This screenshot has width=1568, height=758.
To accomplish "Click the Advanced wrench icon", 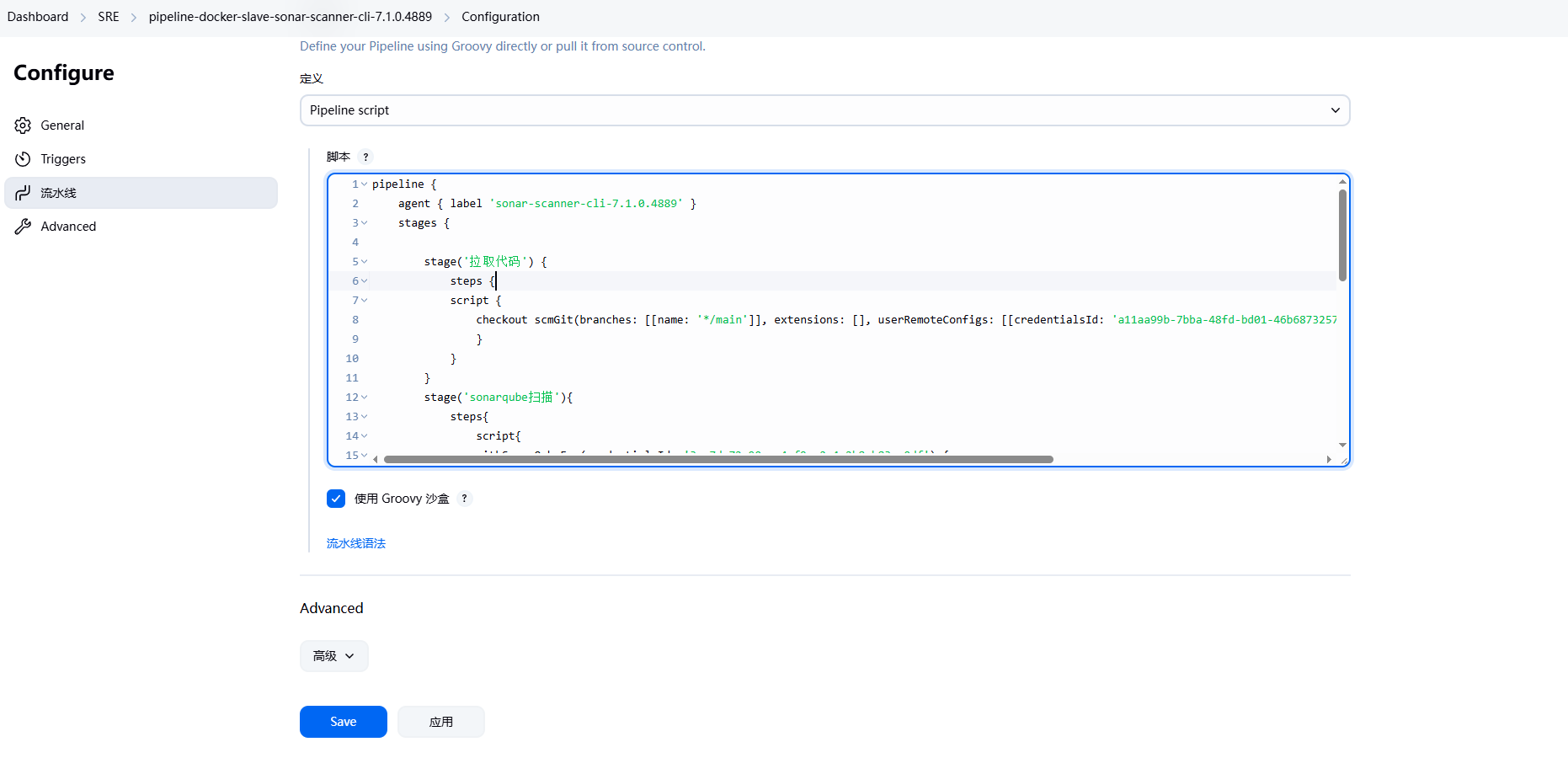I will pyautogui.click(x=23, y=227).
